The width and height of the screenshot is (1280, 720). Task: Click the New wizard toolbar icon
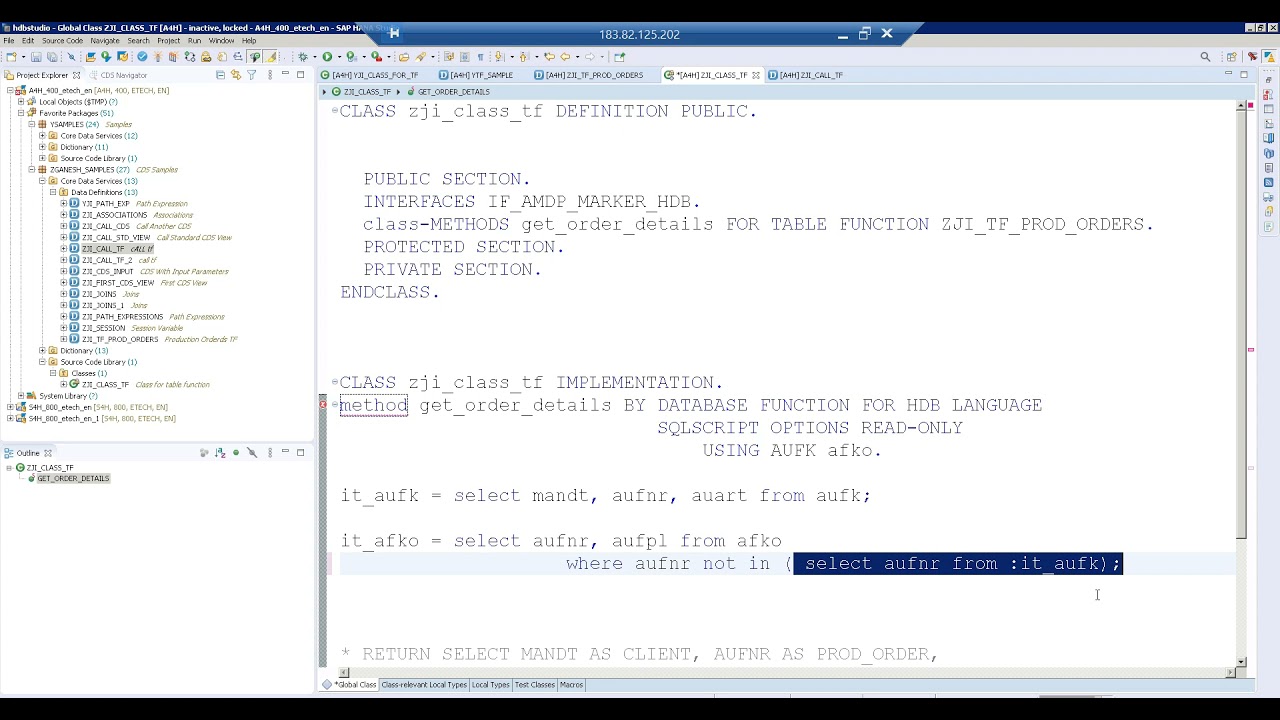(x=11, y=57)
